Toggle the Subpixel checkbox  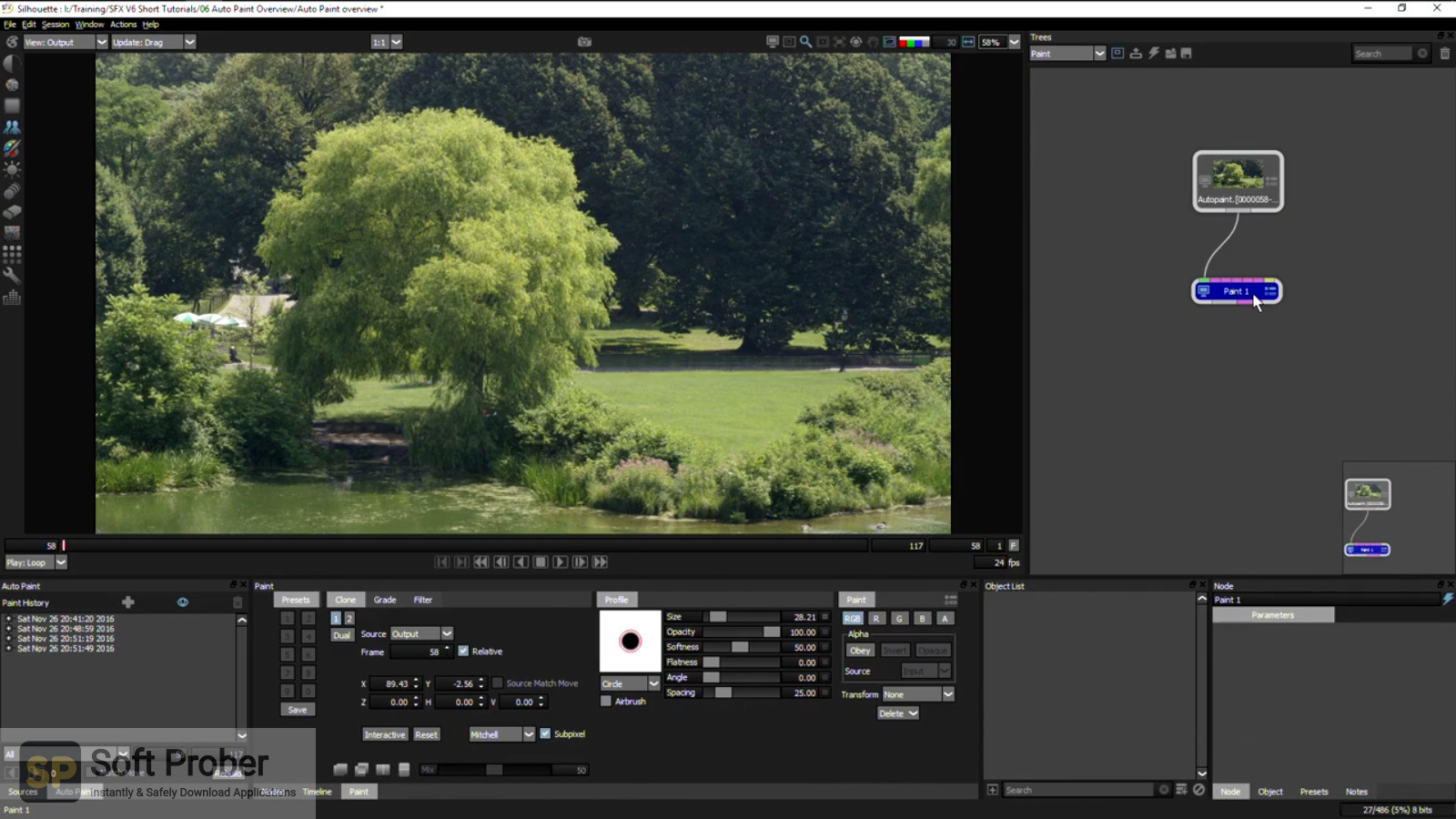click(545, 734)
